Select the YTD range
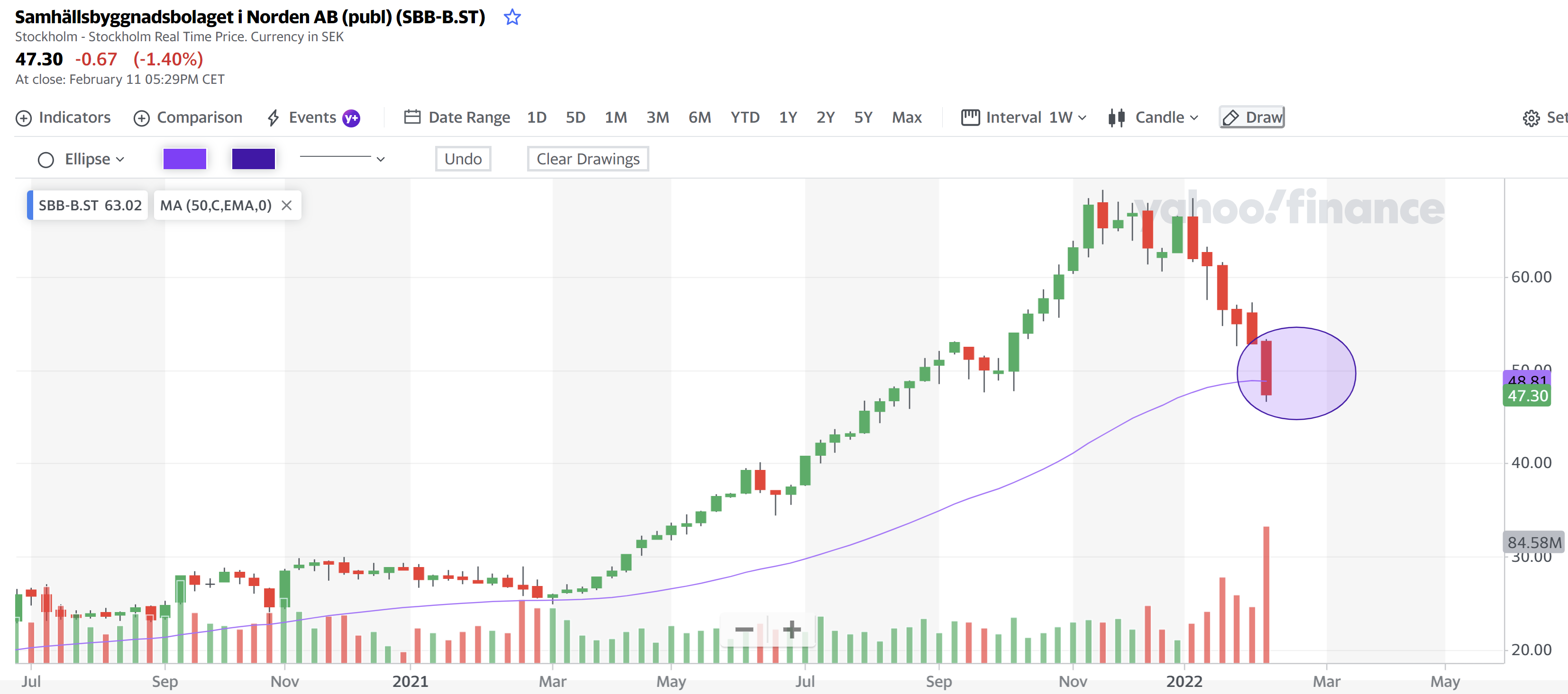Viewport: 1568px width, 694px height. pos(745,117)
